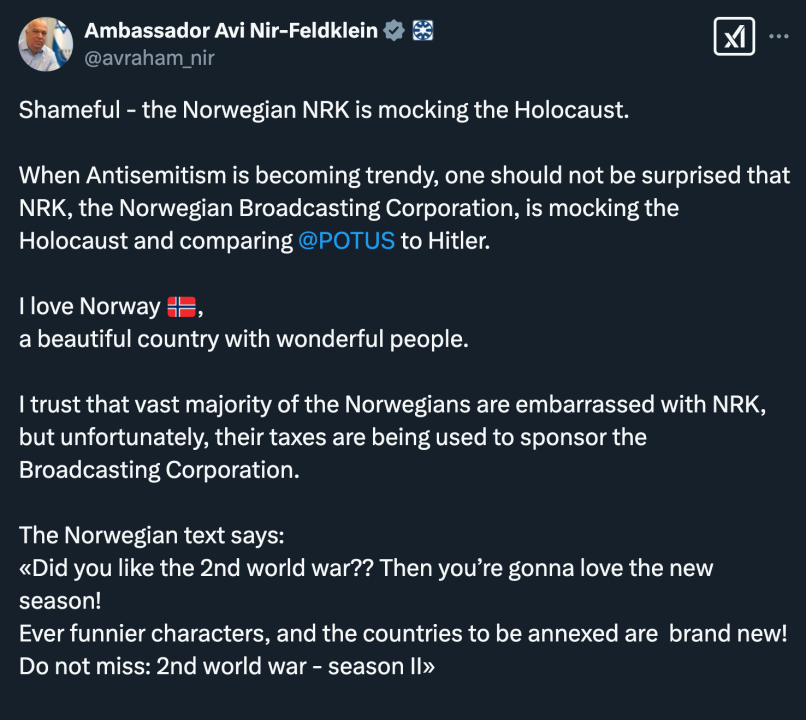Screen dimensions: 806x720
Task: Open the Ambassador Avi Nir-Feldklein display name
Action: tap(231, 31)
